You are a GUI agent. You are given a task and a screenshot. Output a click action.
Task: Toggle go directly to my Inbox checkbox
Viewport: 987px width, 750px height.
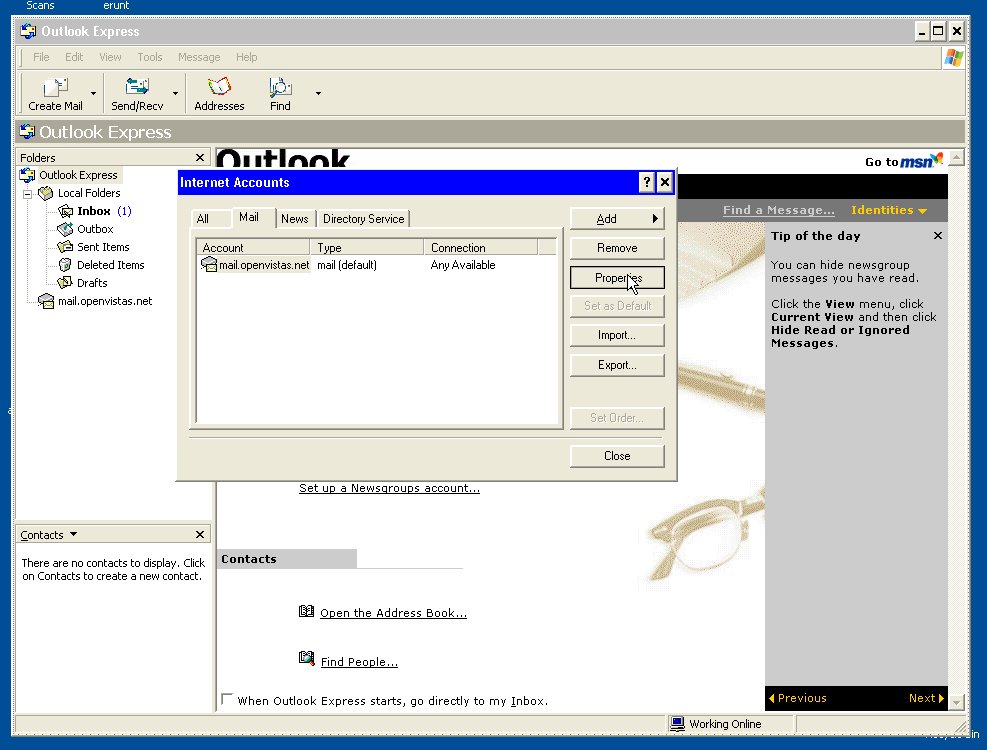click(x=227, y=700)
